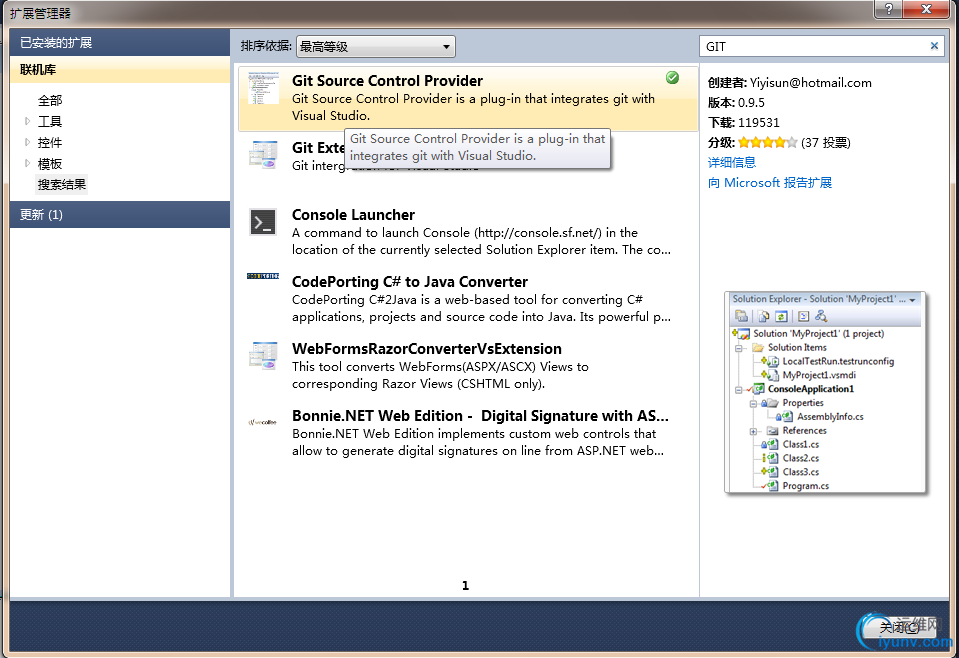The width and height of the screenshot is (959, 658).
Task: Select the Console Launcher title
Action: (x=353, y=215)
